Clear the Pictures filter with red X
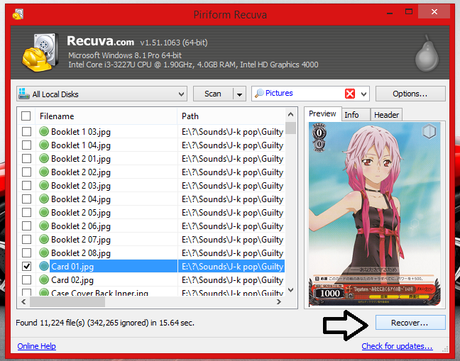Viewport: 460px width, 361px height. tap(350, 94)
